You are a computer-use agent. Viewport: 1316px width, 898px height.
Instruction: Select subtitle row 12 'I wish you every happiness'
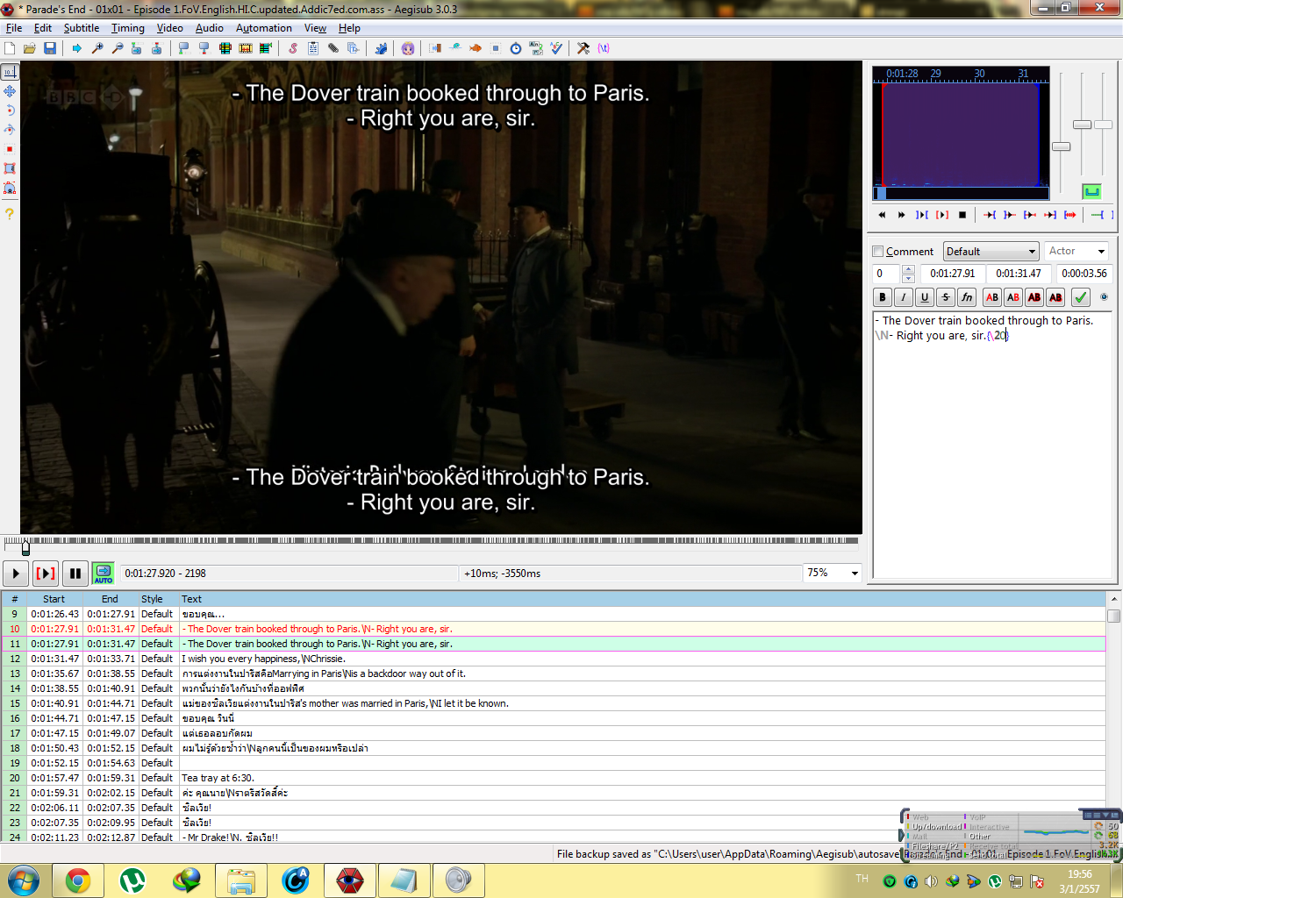[554, 659]
